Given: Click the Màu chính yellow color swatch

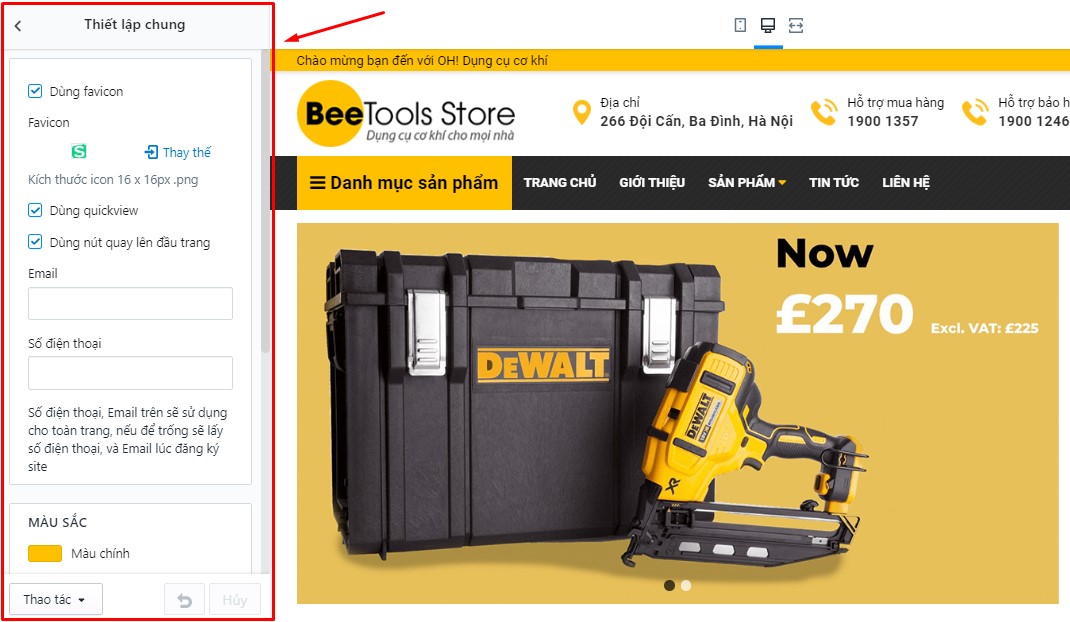Looking at the screenshot, I should pyautogui.click(x=45, y=553).
